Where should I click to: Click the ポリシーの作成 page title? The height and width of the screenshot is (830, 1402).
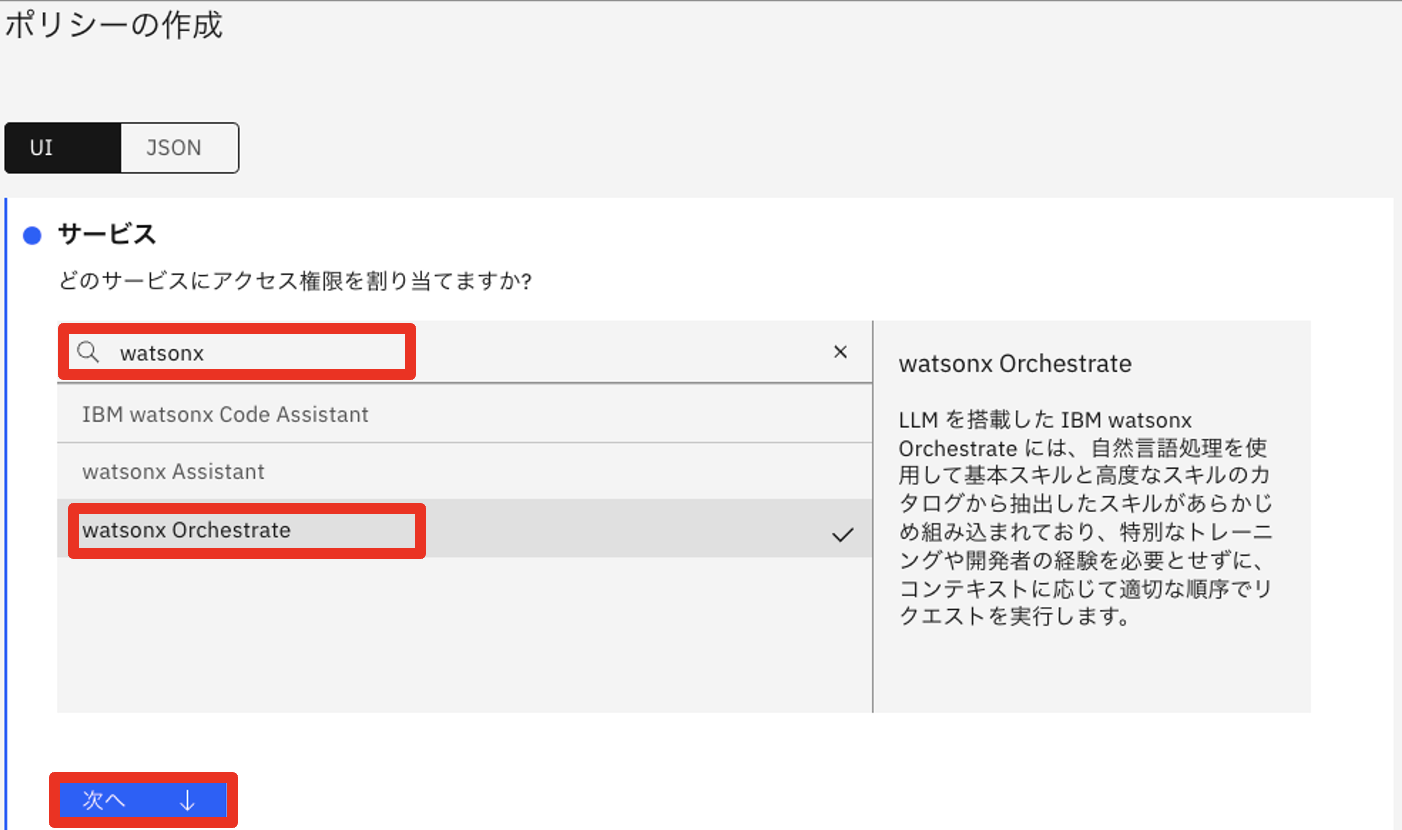pos(113,26)
